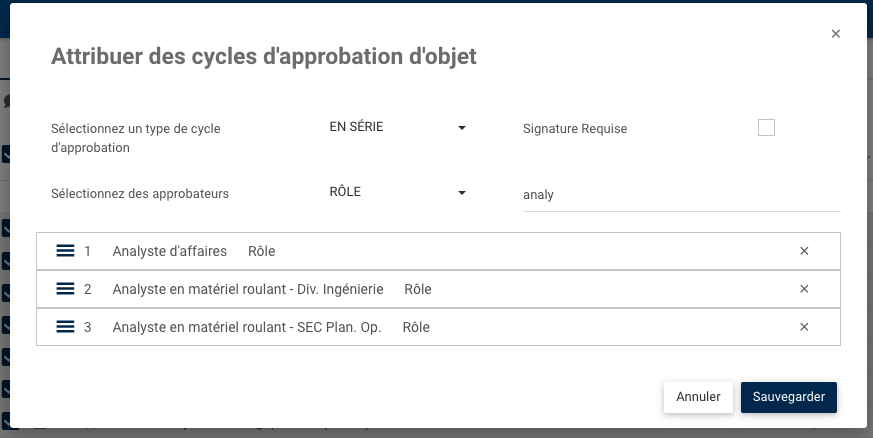Click drag handle for Div. Ingénierie row

(x=66, y=289)
